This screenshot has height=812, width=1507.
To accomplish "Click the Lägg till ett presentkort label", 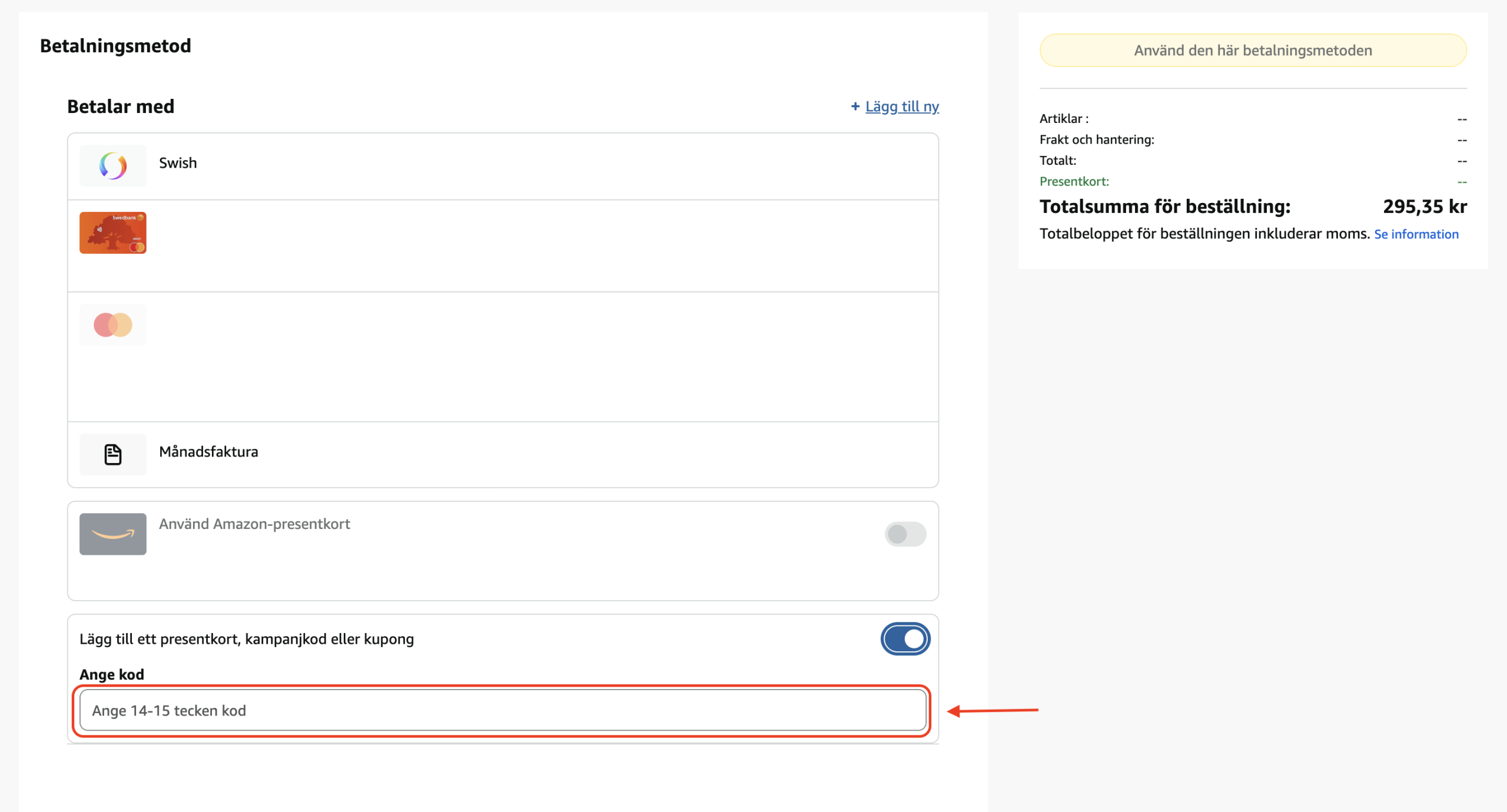I will pos(247,639).
